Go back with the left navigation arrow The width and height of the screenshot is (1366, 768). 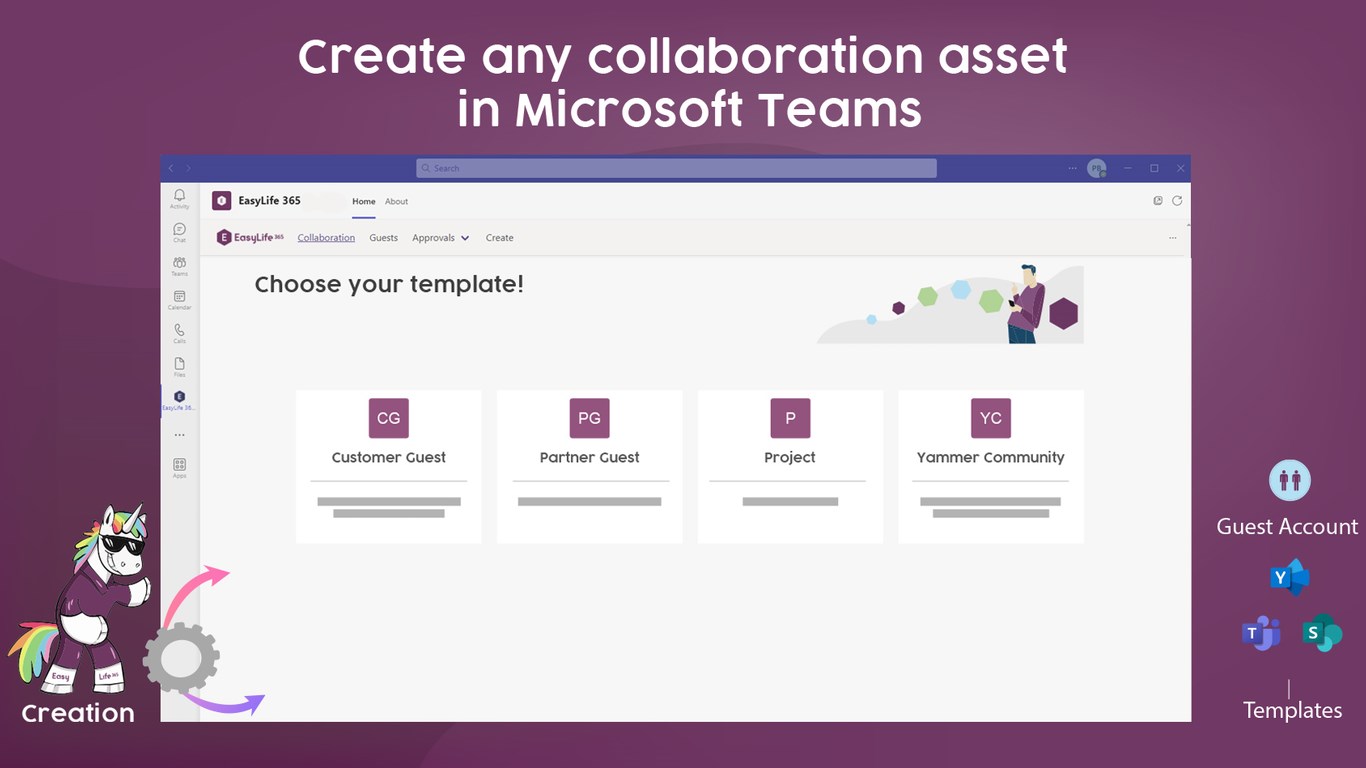tap(171, 168)
